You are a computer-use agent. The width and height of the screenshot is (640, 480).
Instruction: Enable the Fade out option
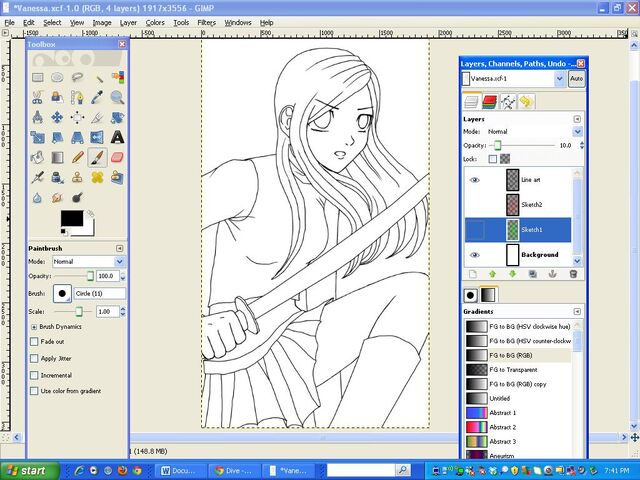(x=34, y=342)
